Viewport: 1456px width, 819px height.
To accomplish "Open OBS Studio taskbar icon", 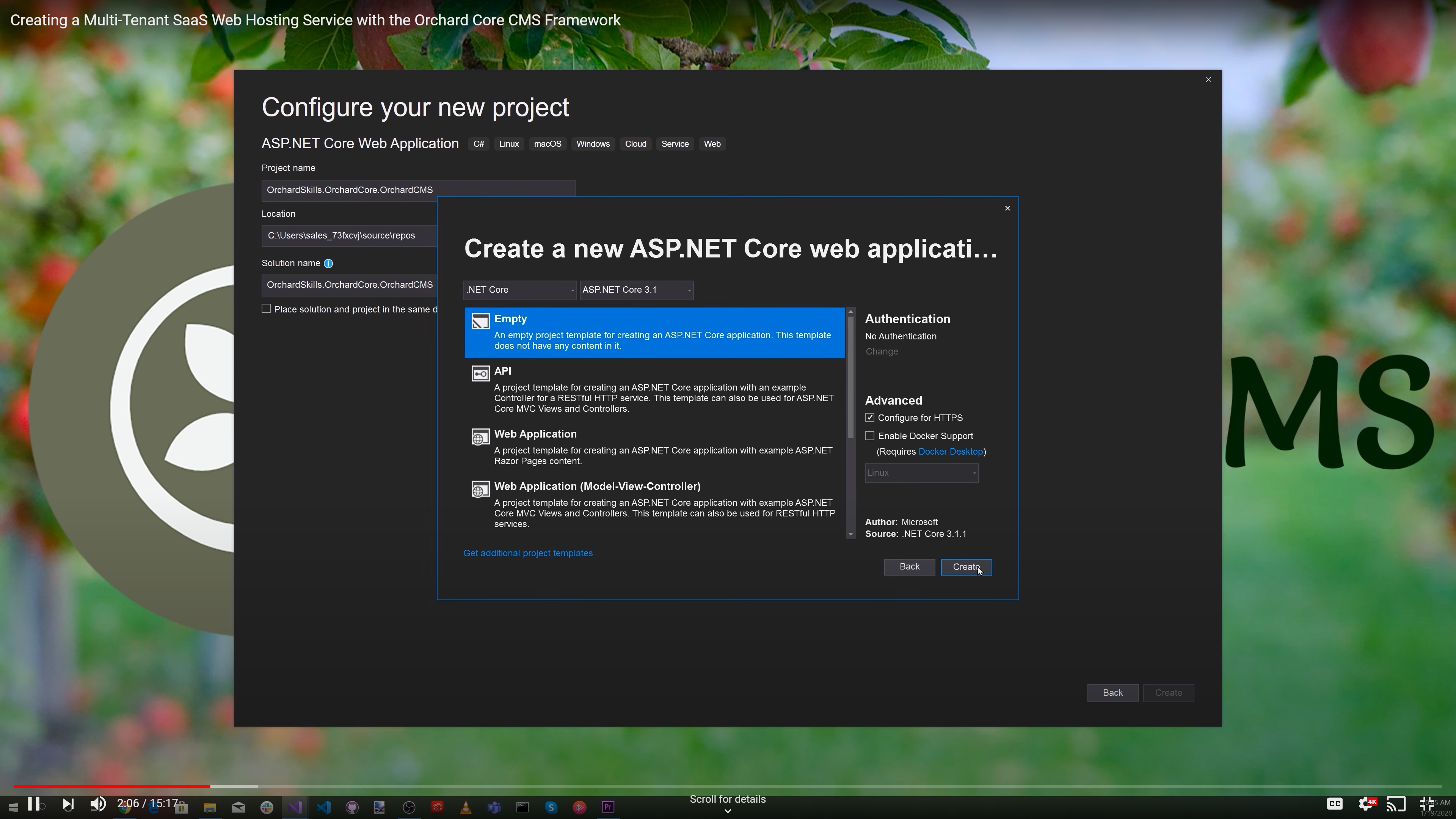I will coord(409,807).
